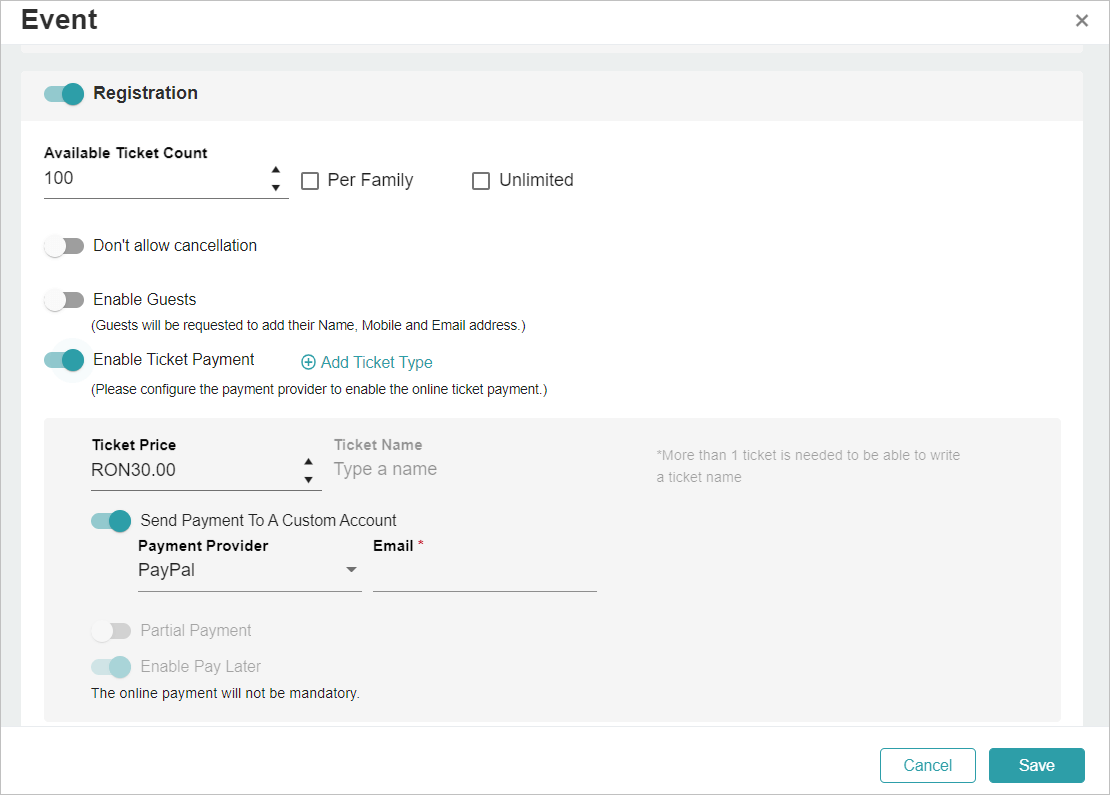
Task: Increase Available Ticket Count with up arrow
Action: click(275, 170)
